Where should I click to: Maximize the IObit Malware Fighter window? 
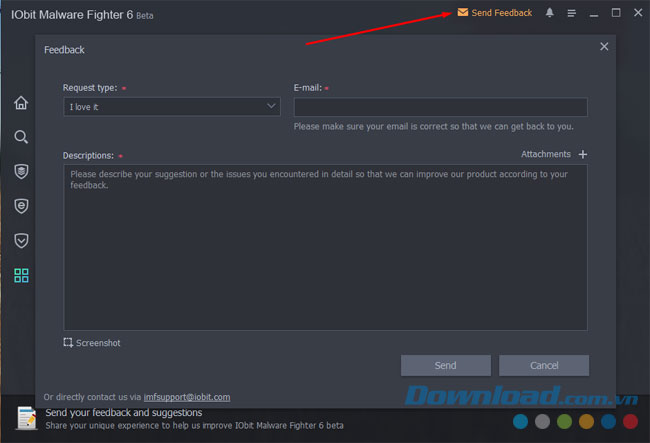click(x=616, y=13)
